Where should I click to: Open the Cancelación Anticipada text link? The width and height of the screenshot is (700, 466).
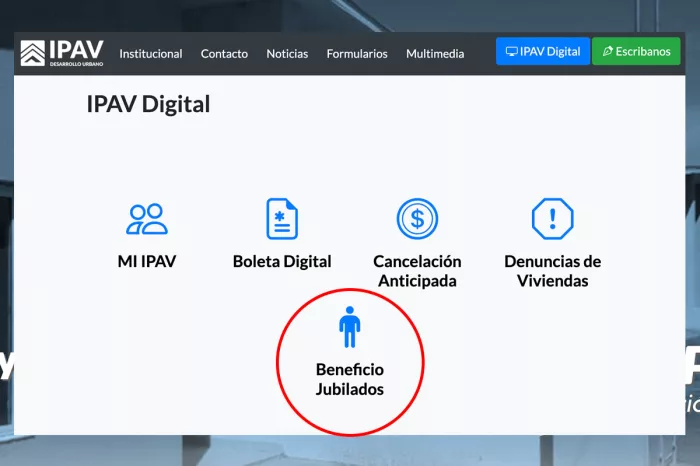(x=417, y=271)
